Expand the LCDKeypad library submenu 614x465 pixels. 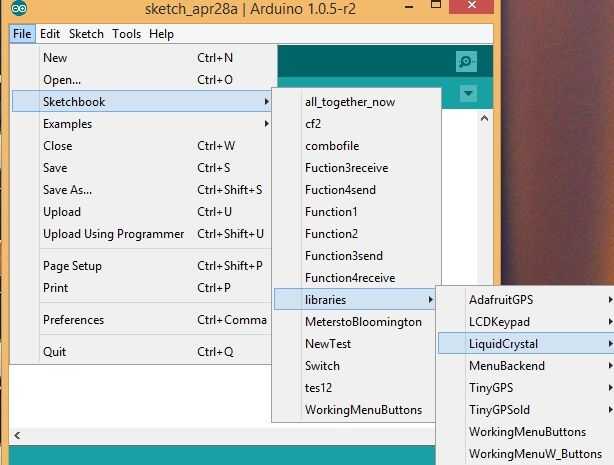(526, 322)
